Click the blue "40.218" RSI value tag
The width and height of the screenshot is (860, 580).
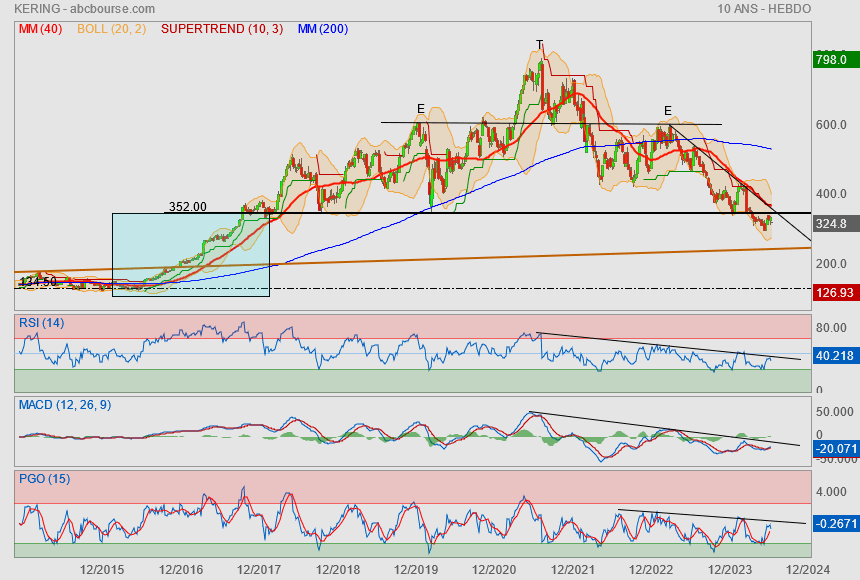tap(836, 356)
